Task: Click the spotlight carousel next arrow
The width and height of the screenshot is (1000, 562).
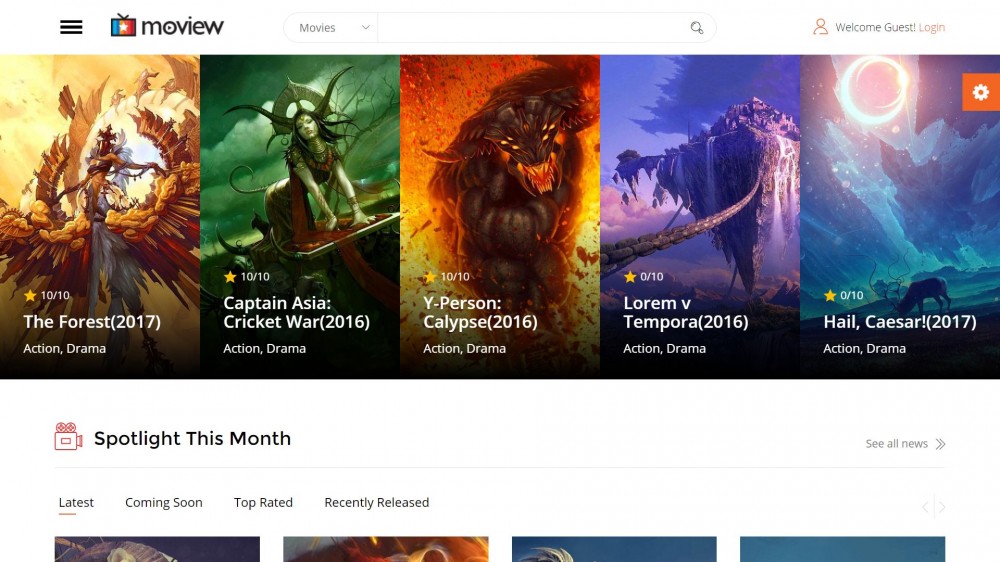Action: 941,507
